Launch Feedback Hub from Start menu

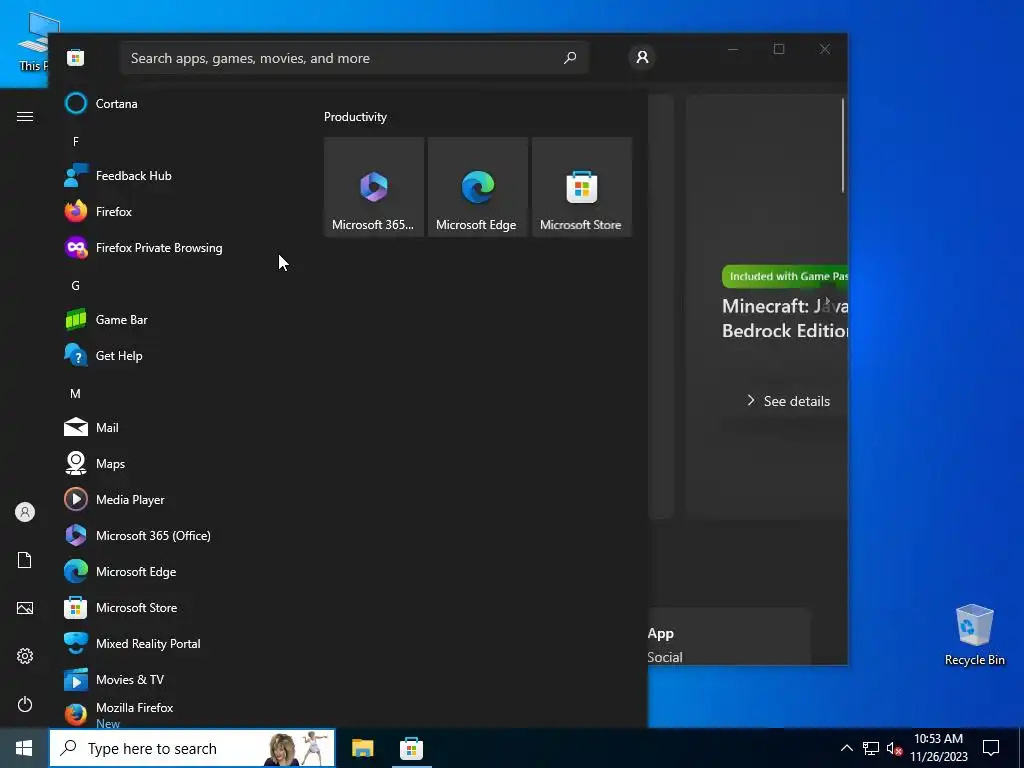(x=176, y=176)
